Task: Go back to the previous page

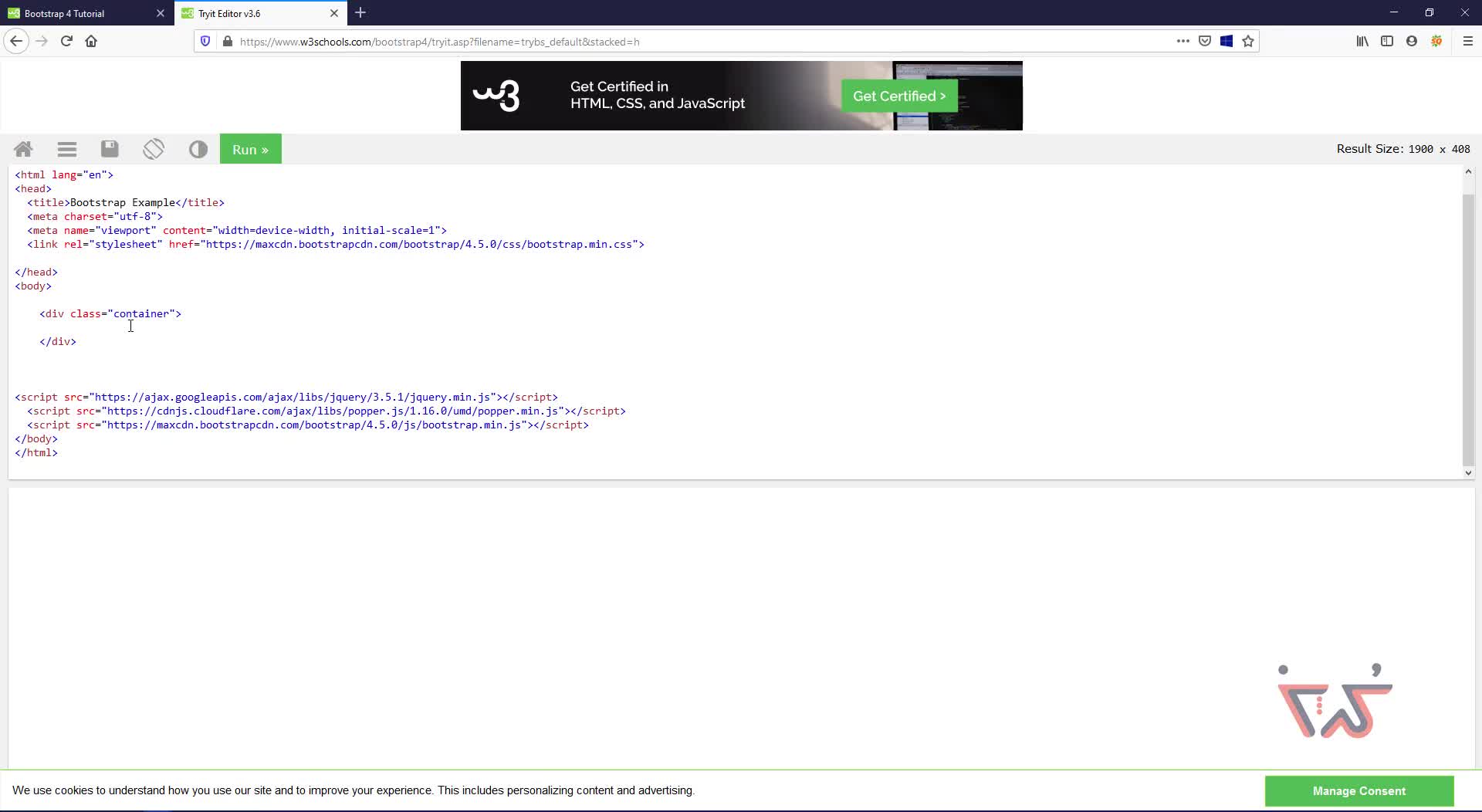Action: click(16, 42)
